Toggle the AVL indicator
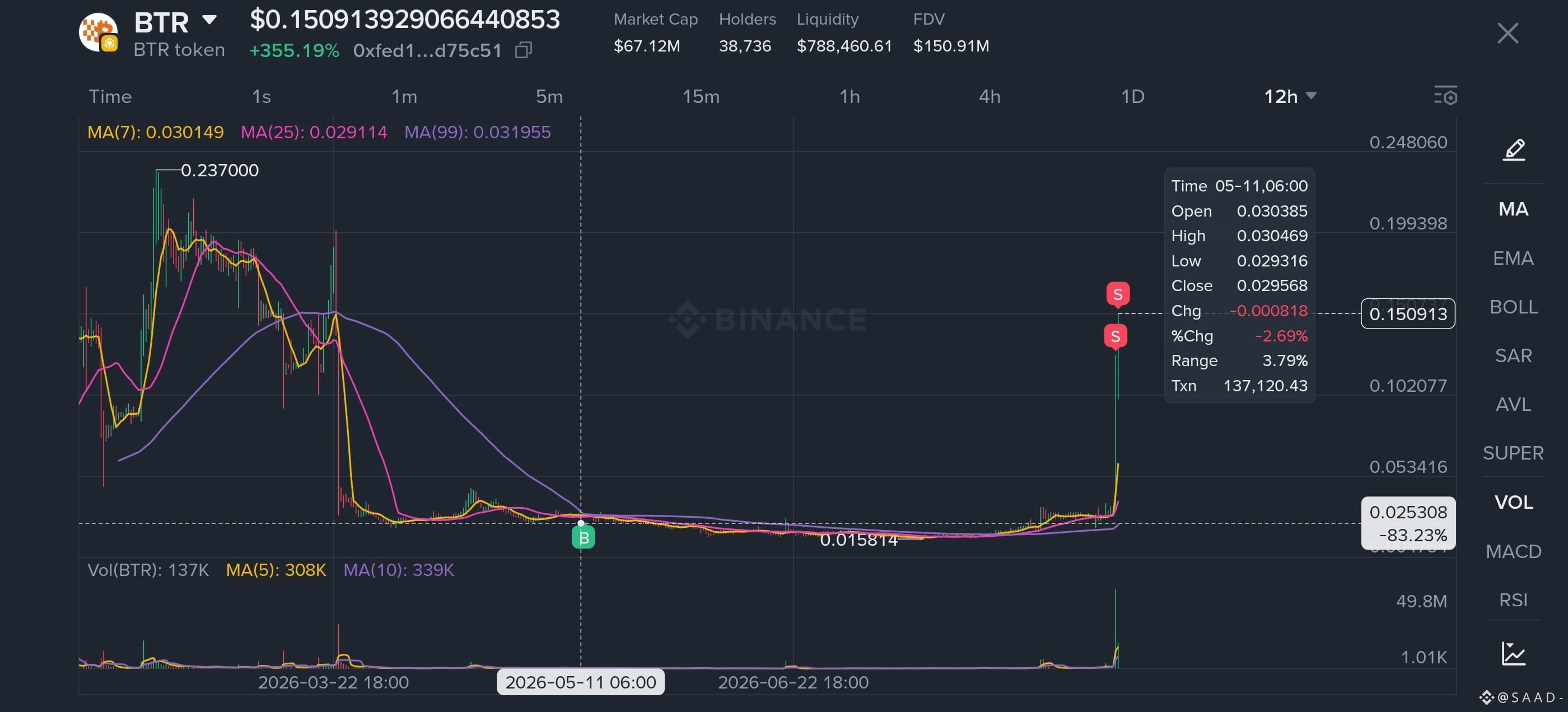1568x712 pixels. pos(1513,404)
